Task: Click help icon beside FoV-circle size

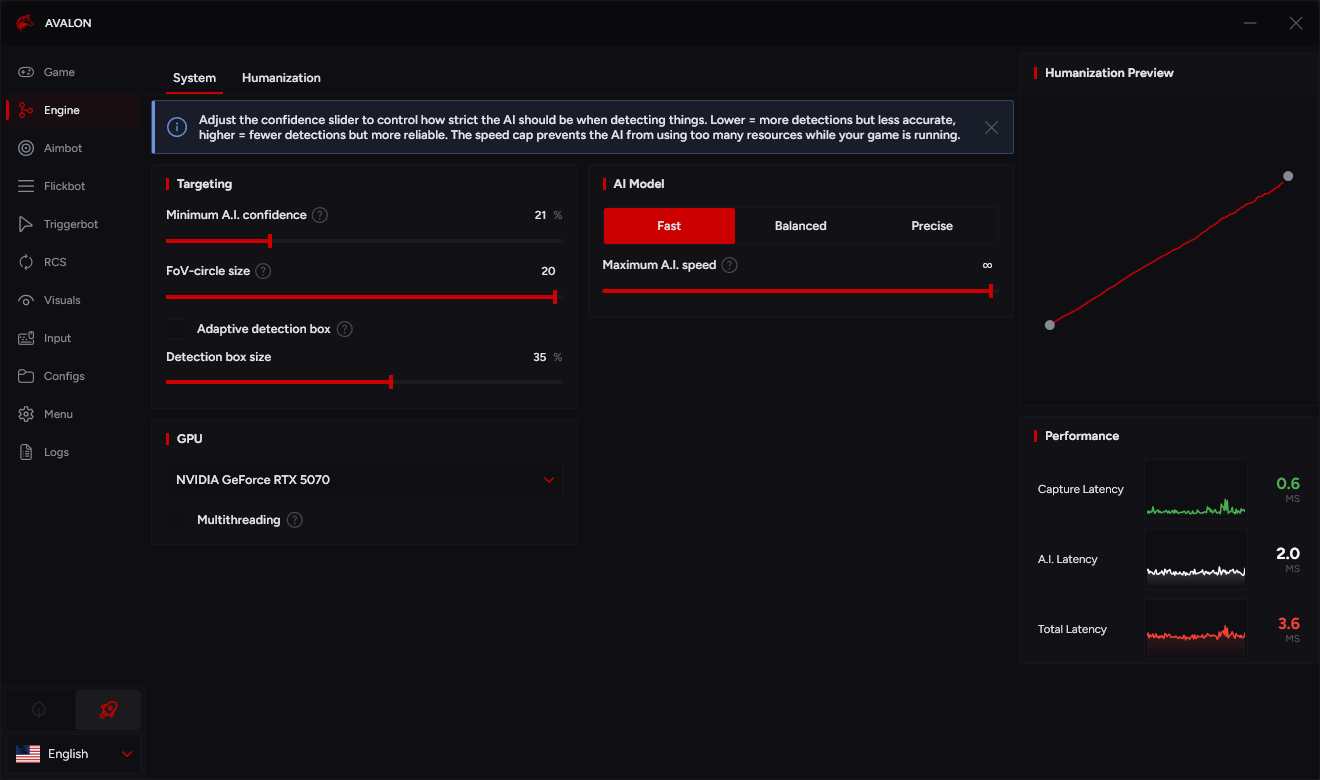Action: pos(263,271)
